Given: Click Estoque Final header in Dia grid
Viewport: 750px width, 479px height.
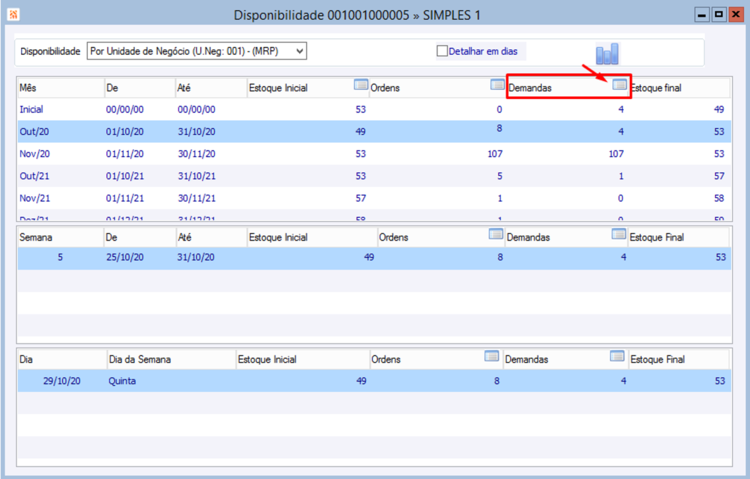Looking at the screenshot, I should (678, 359).
